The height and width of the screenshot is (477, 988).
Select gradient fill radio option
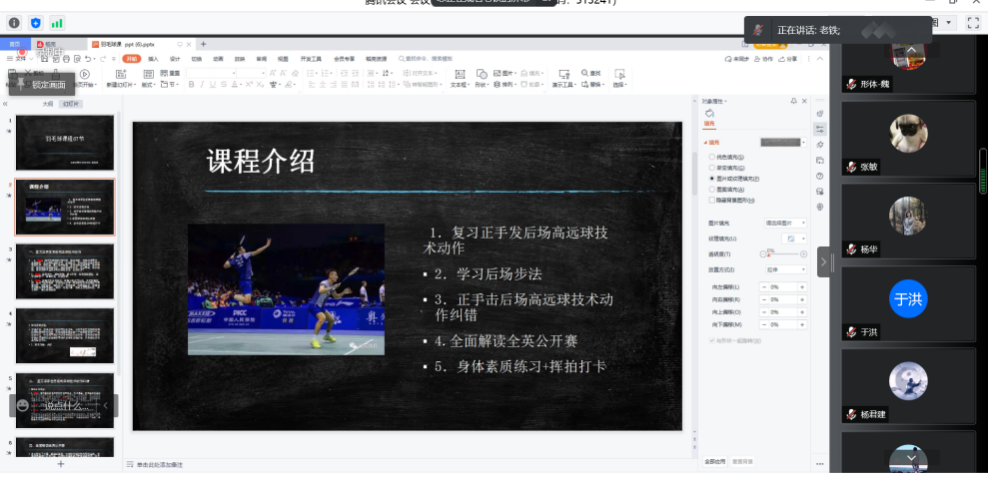coord(711,168)
